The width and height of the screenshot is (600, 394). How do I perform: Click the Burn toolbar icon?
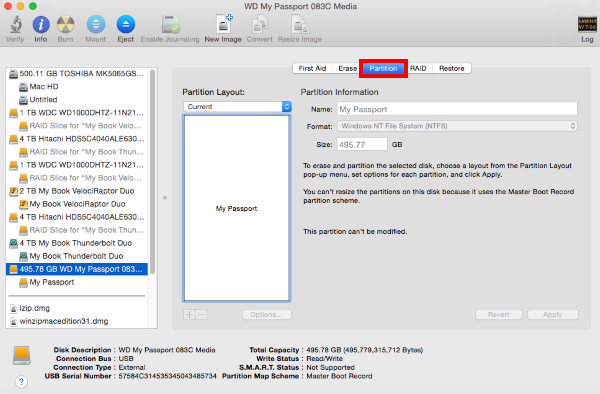pyautogui.click(x=65, y=25)
